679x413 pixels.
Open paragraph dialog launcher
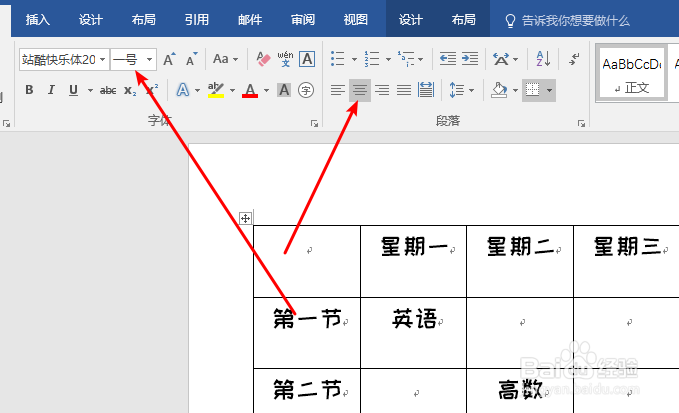click(581, 124)
